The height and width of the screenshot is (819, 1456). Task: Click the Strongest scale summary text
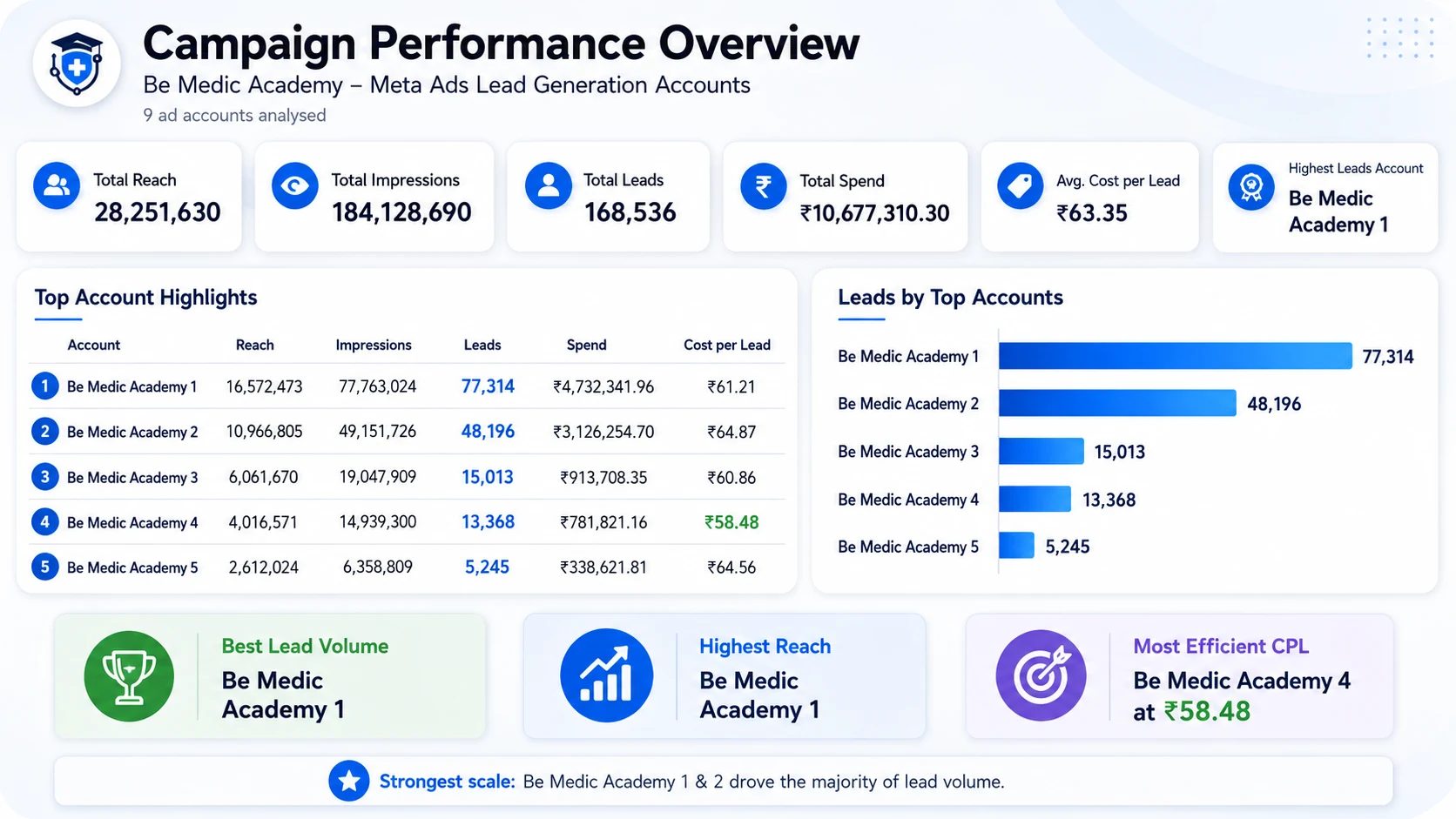pos(691,782)
